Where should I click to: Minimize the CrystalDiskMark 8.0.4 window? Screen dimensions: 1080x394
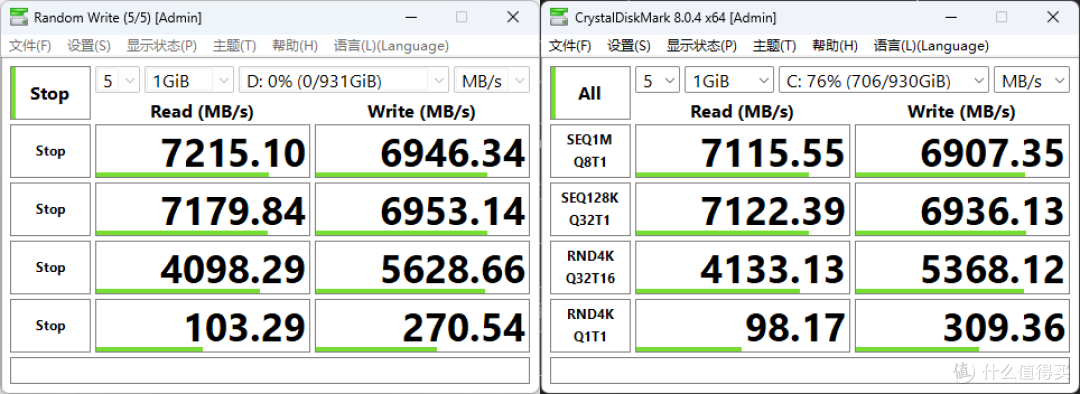pos(951,17)
